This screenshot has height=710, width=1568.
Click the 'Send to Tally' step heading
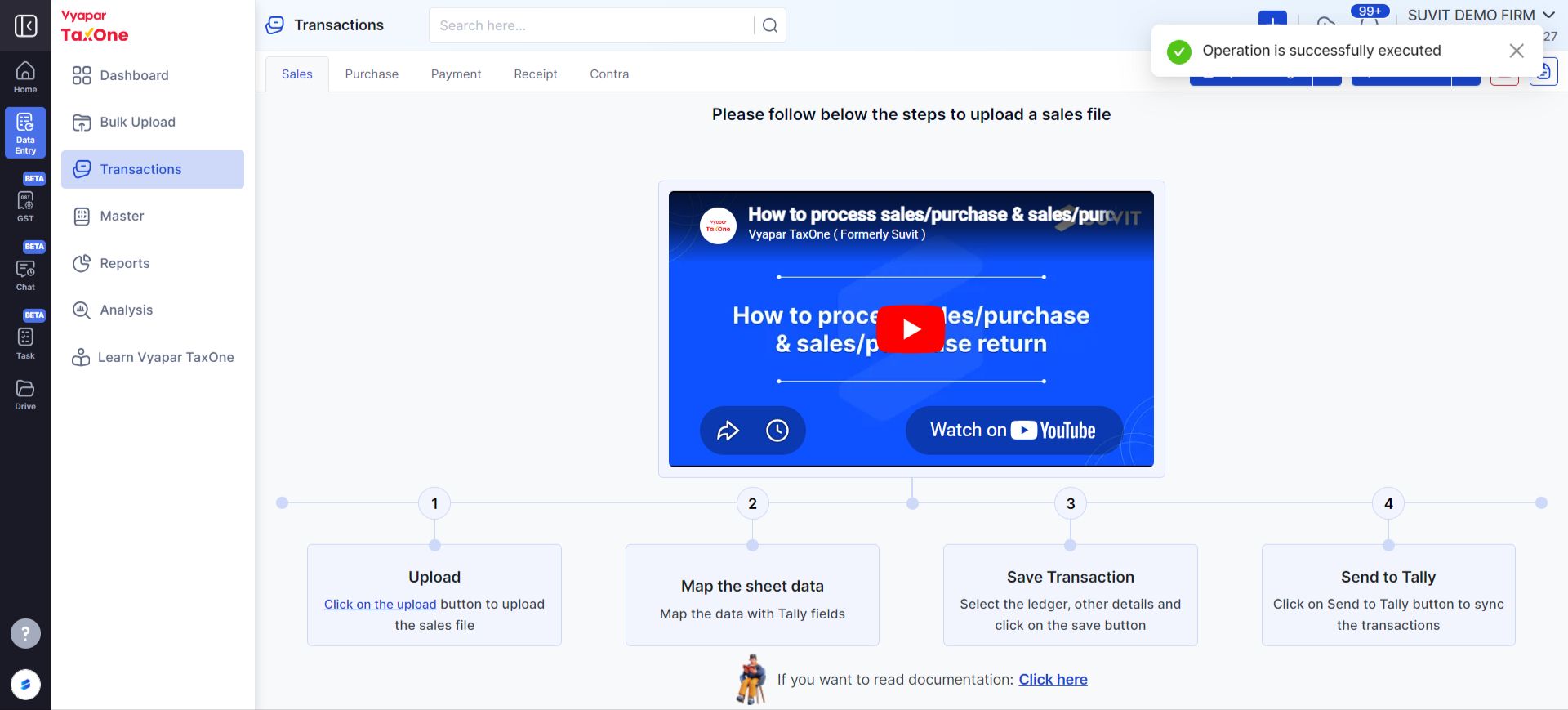pos(1388,578)
